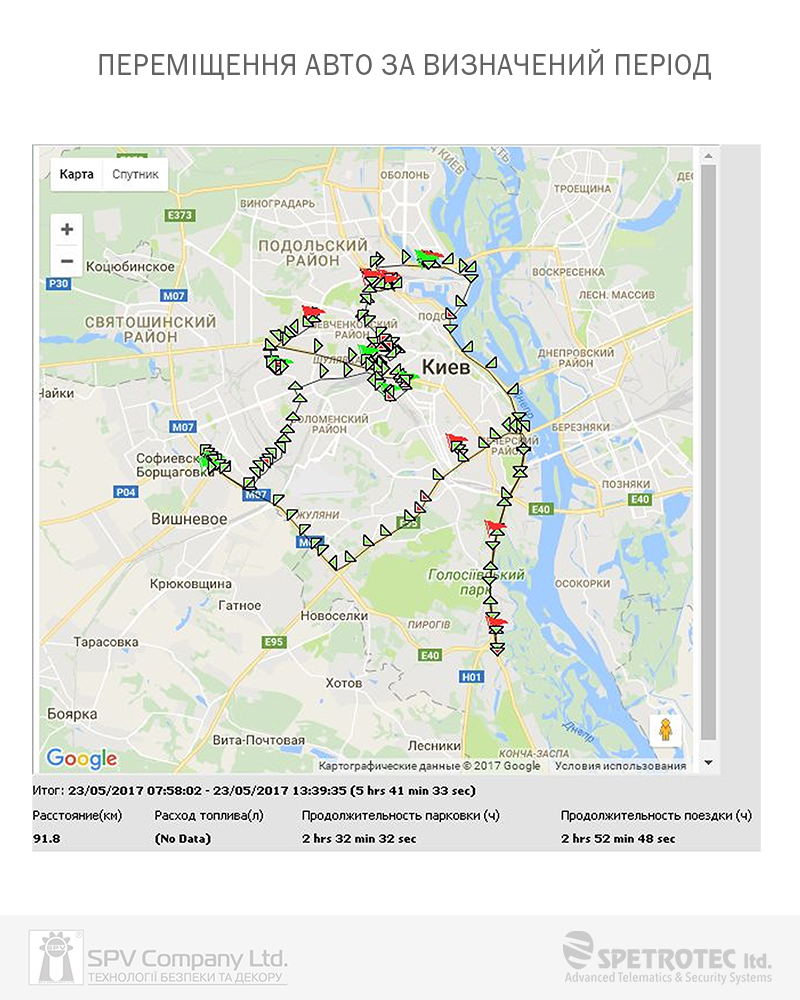Zoom out with the minus button
Viewport: 800px width, 1000px height.
click(x=67, y=261)
